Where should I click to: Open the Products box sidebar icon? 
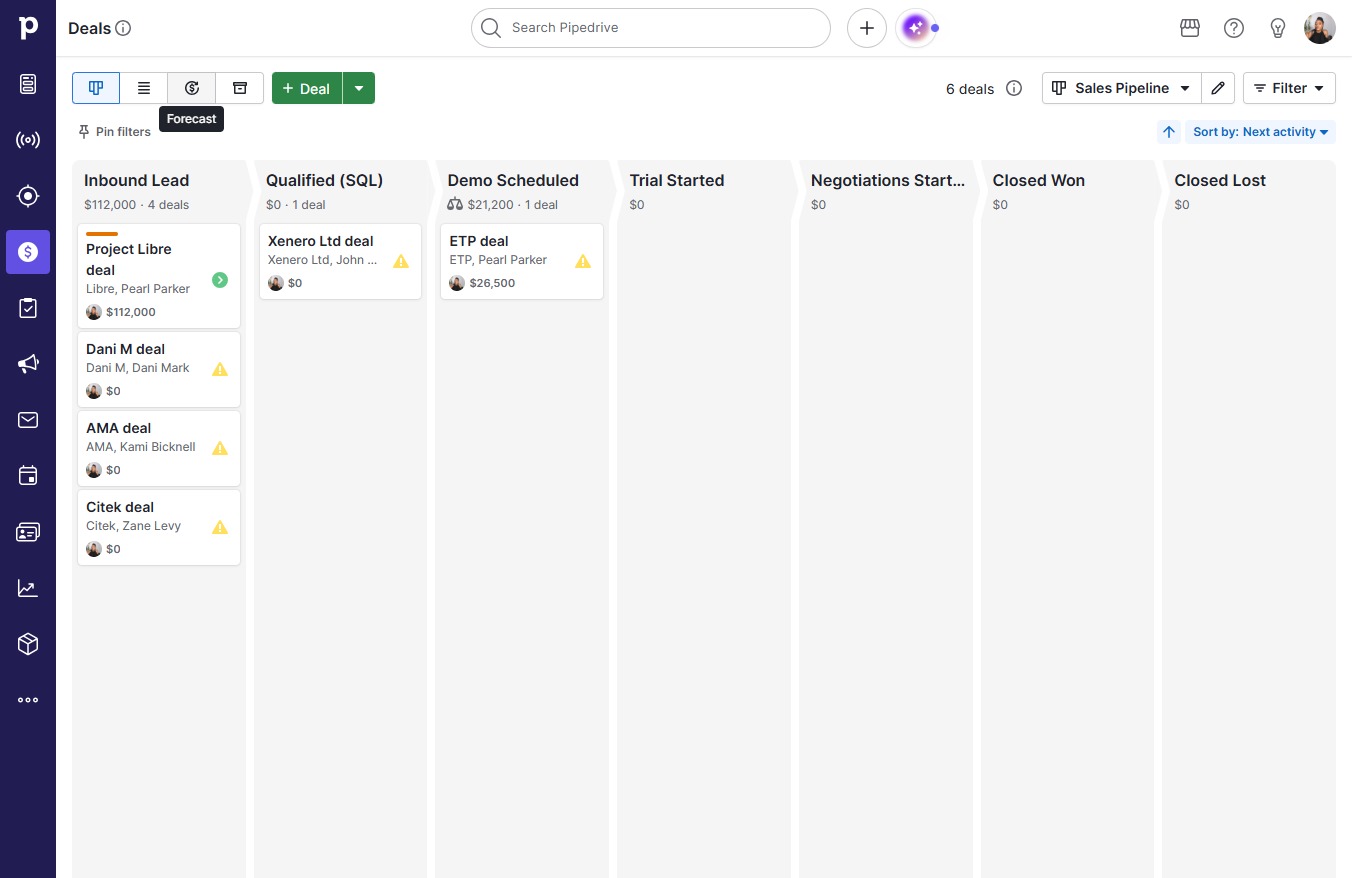(x=28, y=644)
